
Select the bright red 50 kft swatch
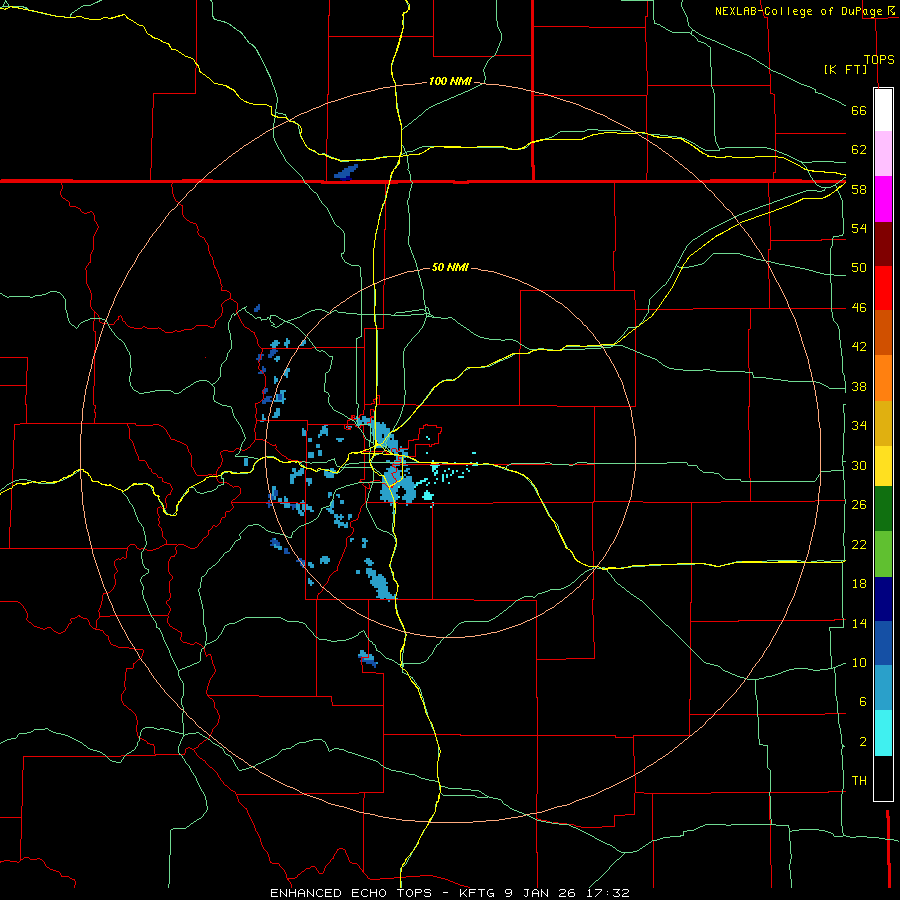pos(883,288)
